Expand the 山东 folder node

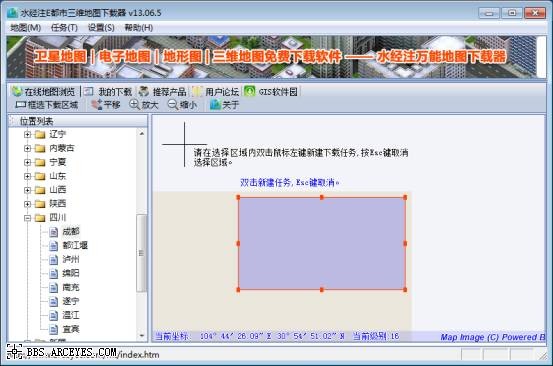pos(28,176)
